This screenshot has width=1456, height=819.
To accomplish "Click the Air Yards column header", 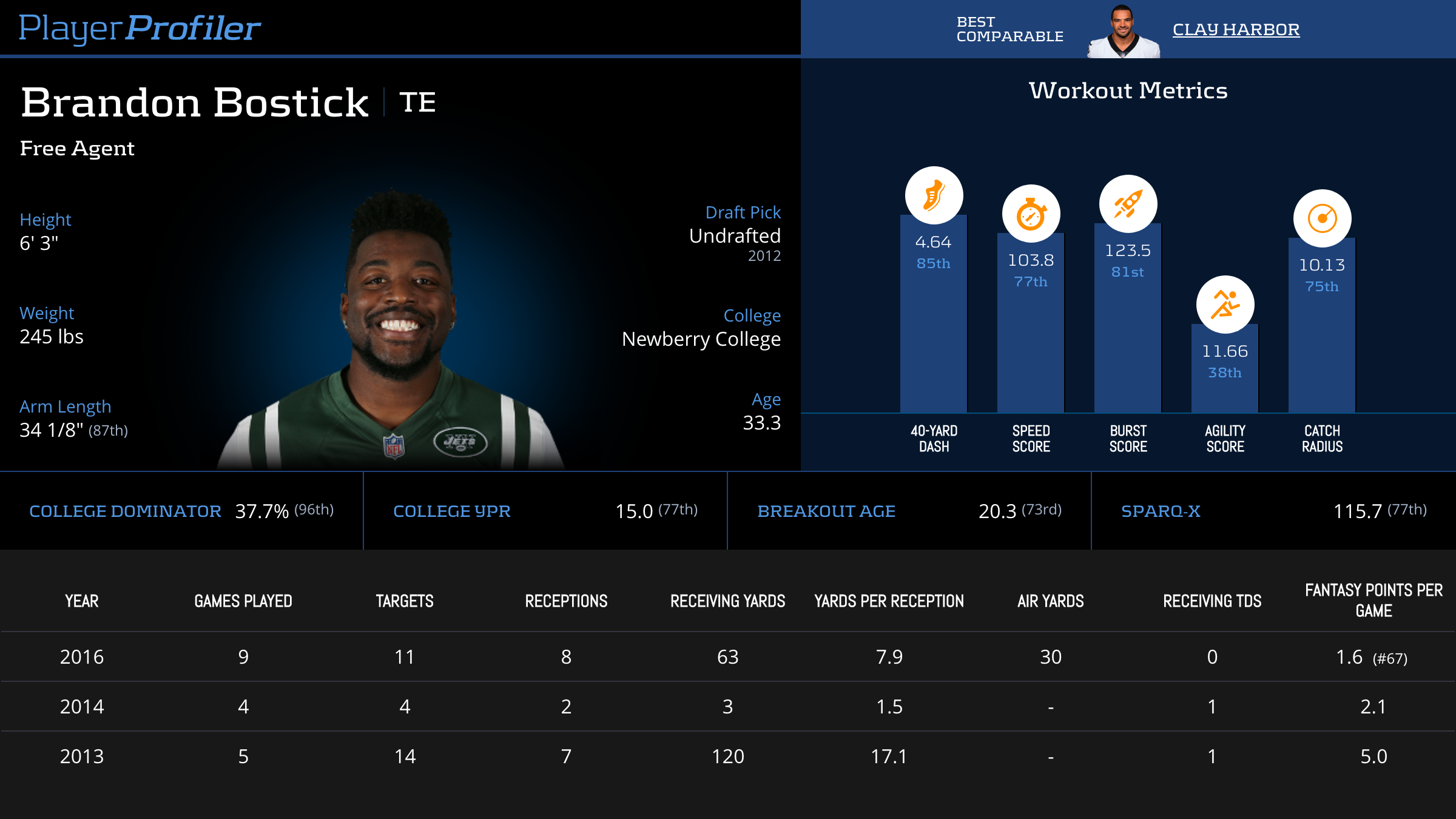I will [x=1050, y=601].
